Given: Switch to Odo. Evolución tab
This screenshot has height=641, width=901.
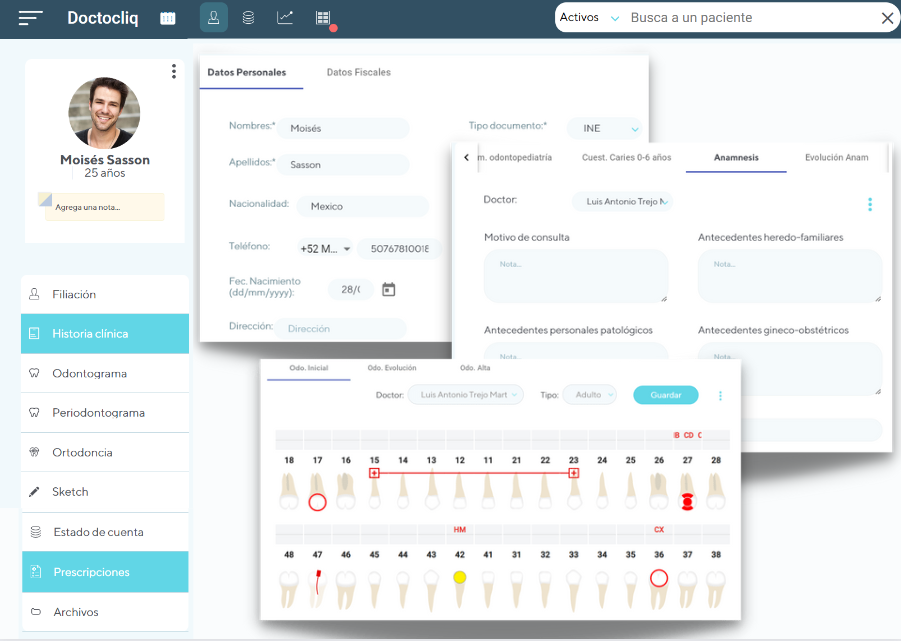Looking at the screenshot, I should point(392,369).
